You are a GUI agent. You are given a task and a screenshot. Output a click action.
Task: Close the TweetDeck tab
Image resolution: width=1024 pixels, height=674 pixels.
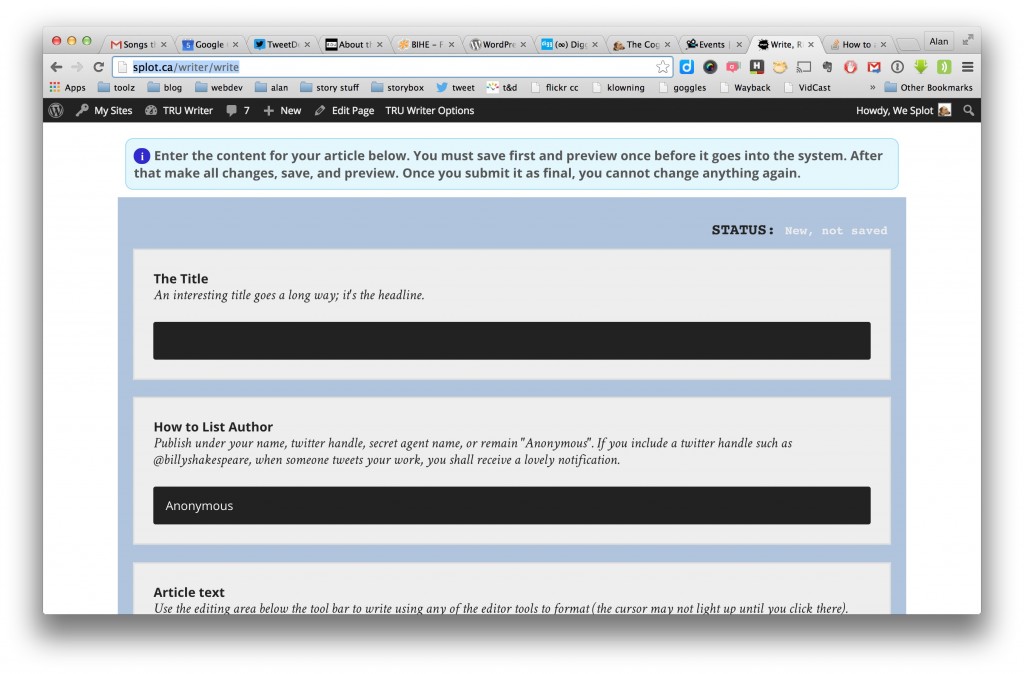pyautogui.click(x=308, y=44)
